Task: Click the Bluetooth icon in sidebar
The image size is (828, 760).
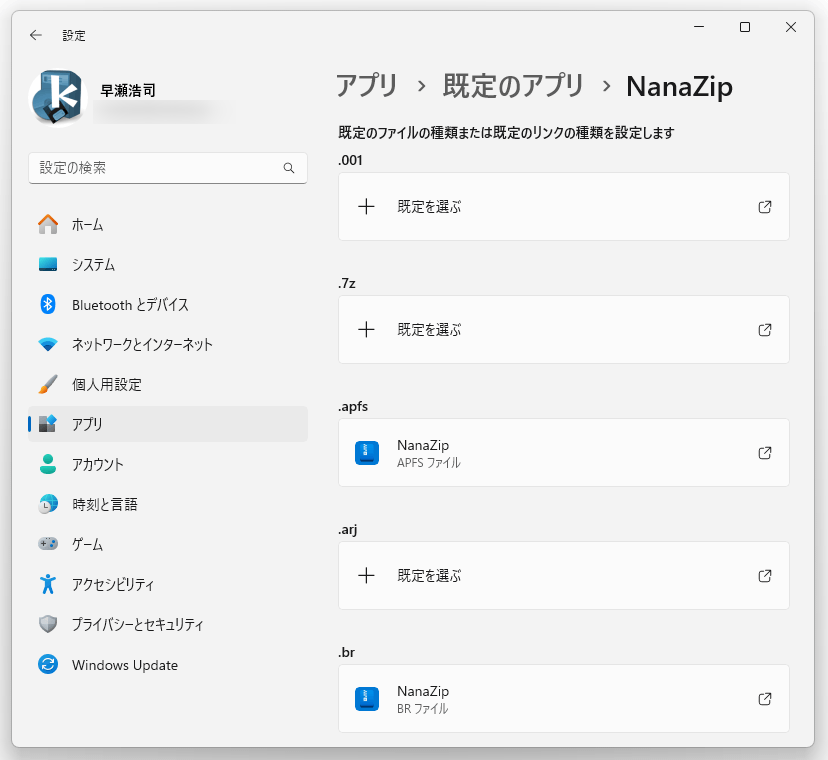Action: 48,304
